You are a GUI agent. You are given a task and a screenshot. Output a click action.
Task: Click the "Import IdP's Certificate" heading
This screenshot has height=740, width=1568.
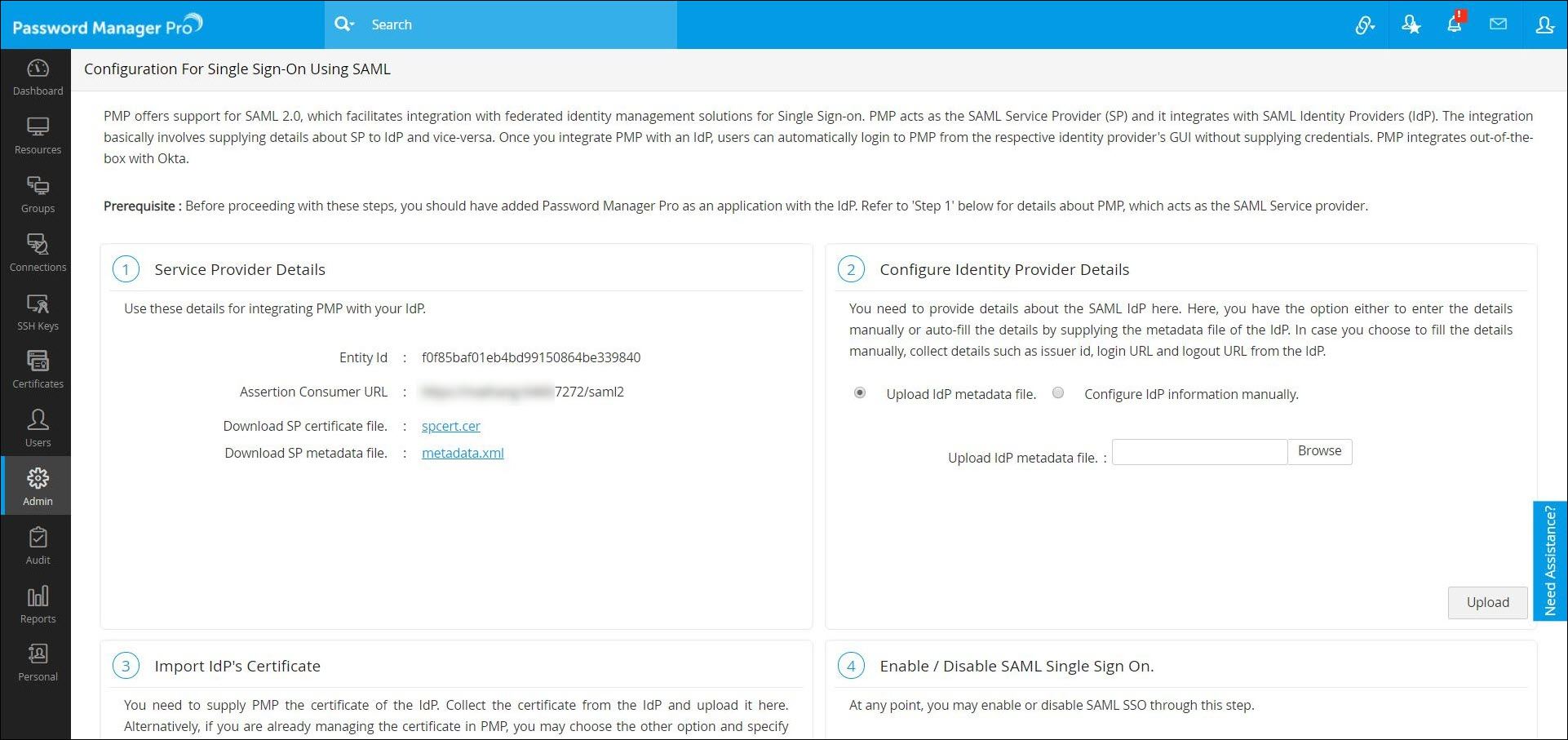(237, 667)
